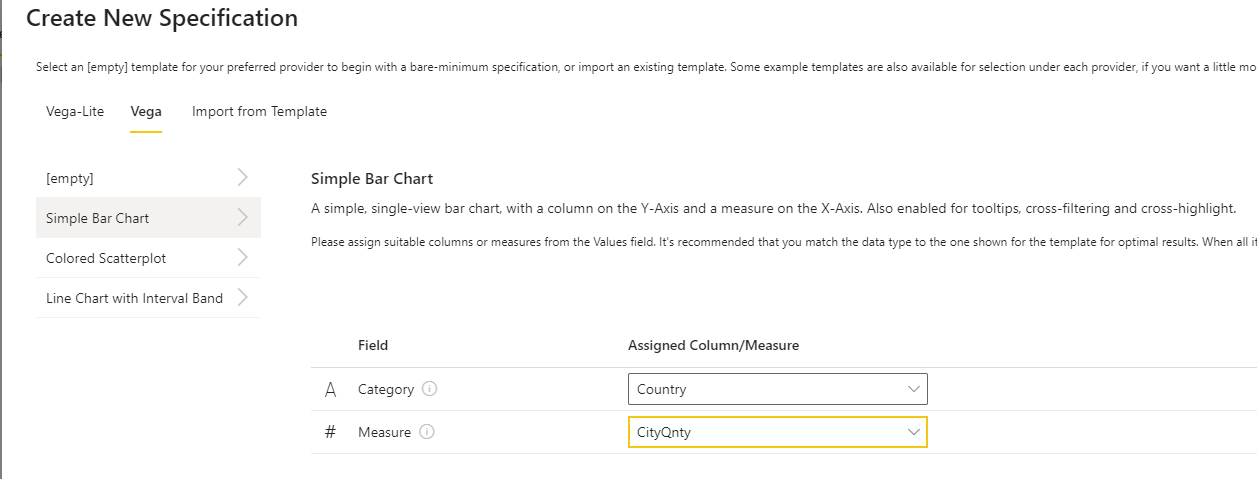Click chevron beside Line Chart with Interval Band

coord(242,298)
